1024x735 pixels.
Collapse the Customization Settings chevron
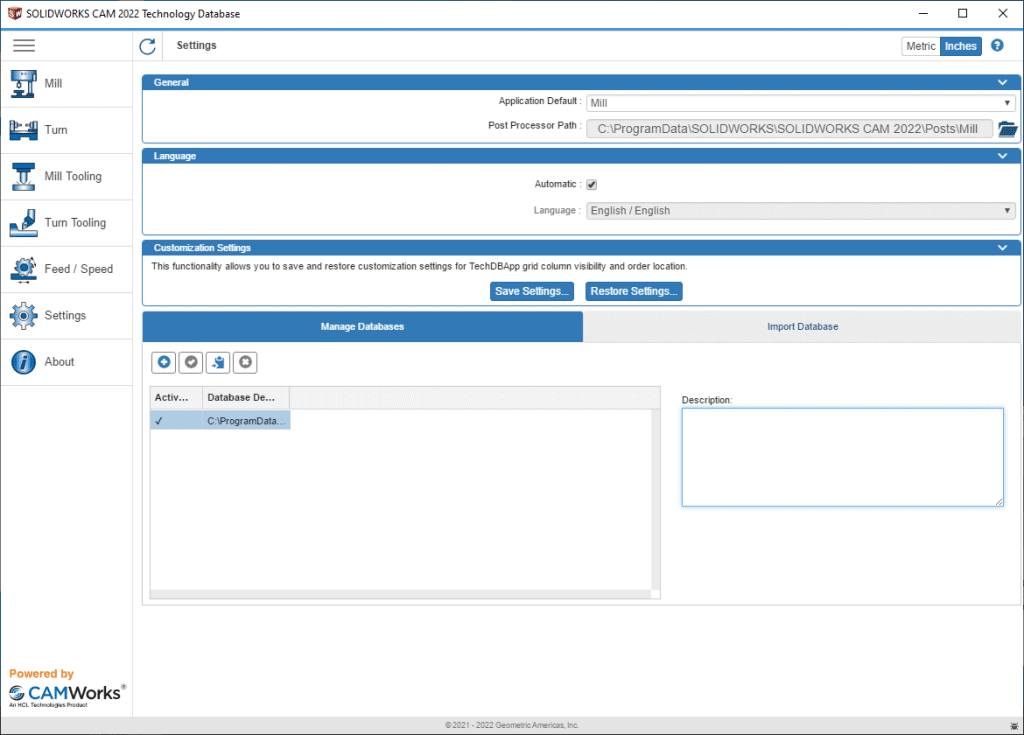[x=1002, y=248]
